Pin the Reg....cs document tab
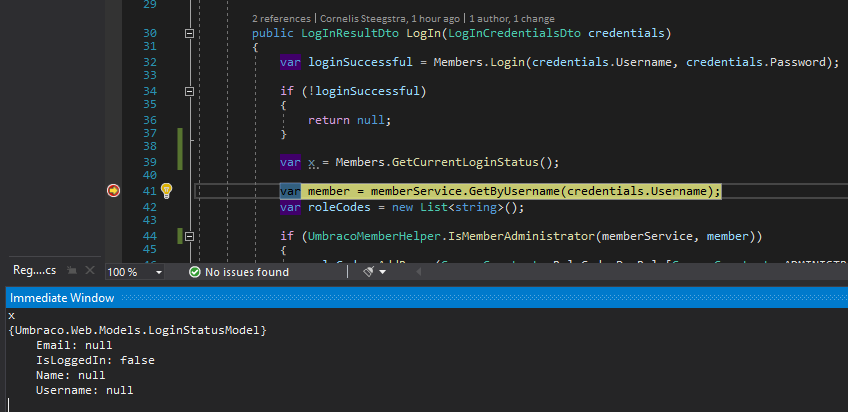Image resolution: width=848 pixels, height=412 pixels. tap(75, 272)
